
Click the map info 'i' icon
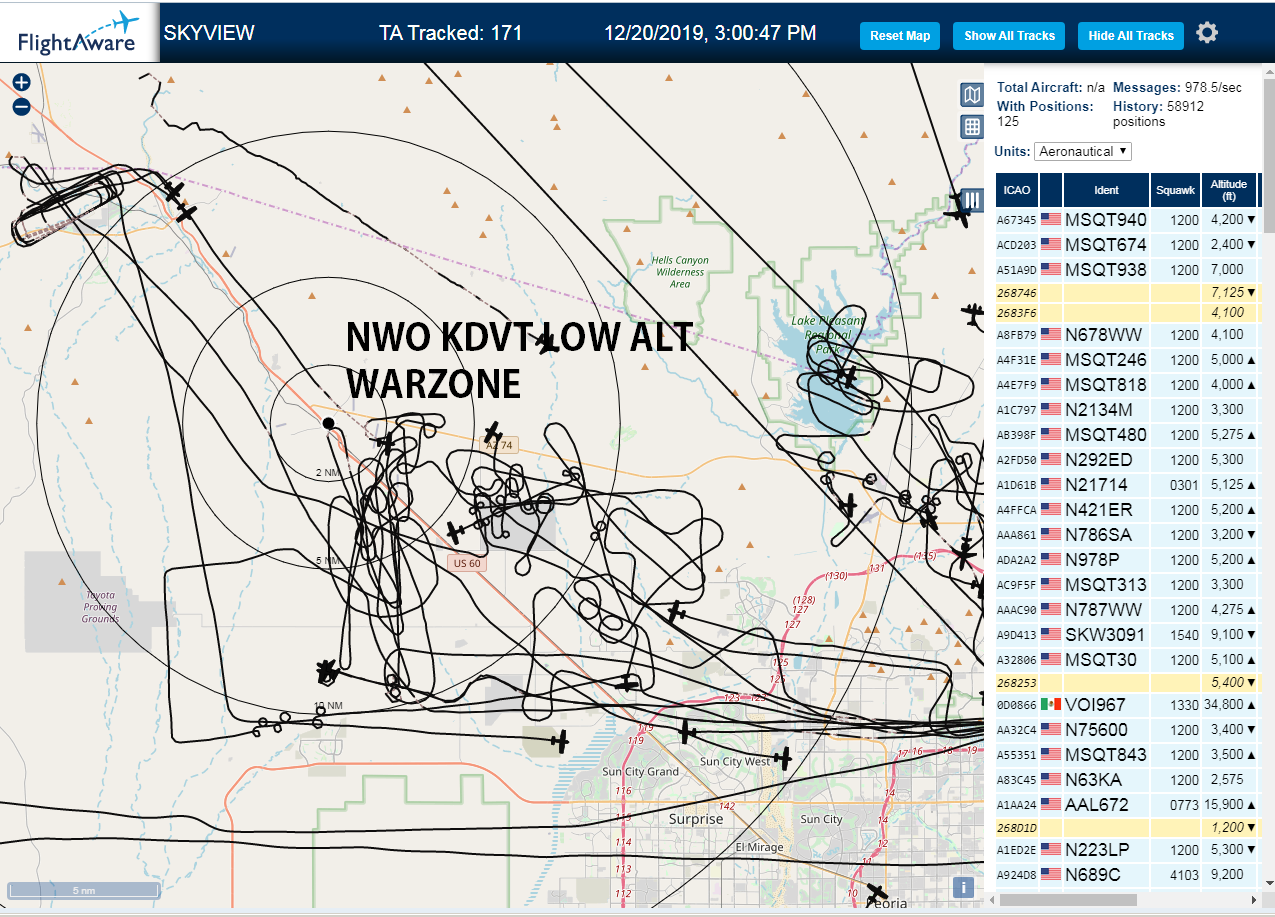(963, 887)
